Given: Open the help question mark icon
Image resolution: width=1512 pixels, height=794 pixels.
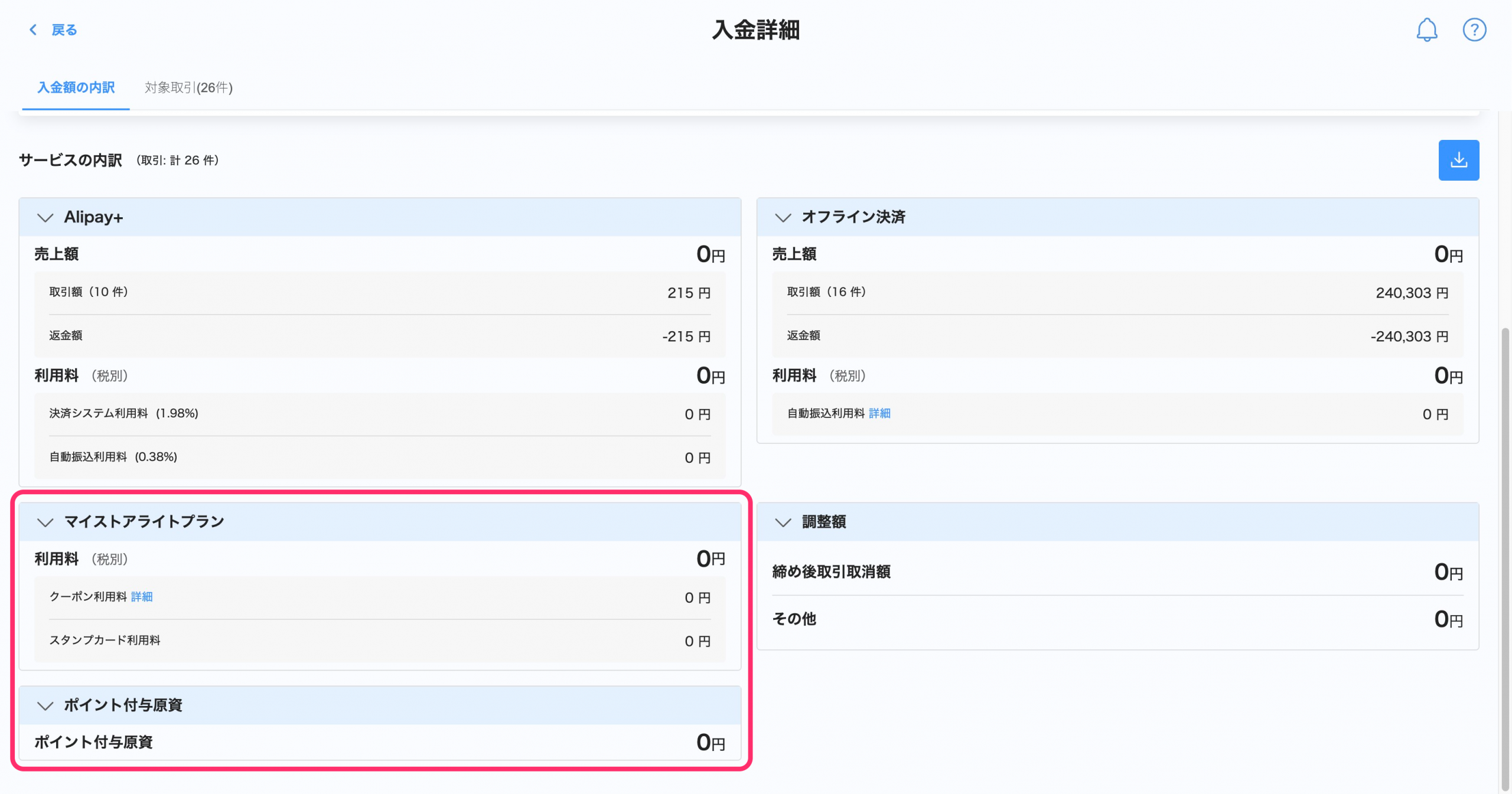Looking at the screenshot, I should [x=1474, y=30].
